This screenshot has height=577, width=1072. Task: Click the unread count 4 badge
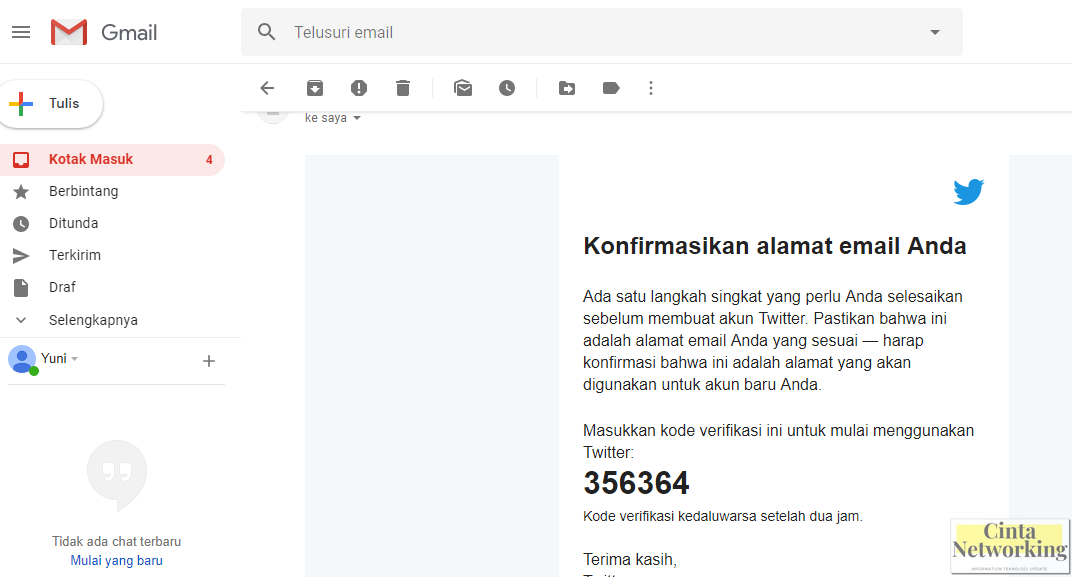(x=209, y=160)
